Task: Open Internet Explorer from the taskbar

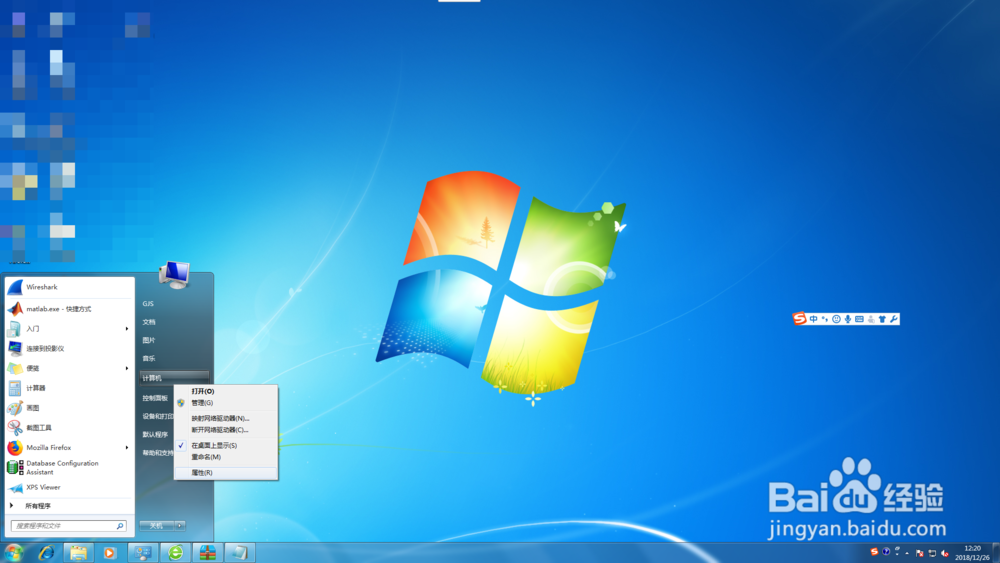Action: click(46, 553)
